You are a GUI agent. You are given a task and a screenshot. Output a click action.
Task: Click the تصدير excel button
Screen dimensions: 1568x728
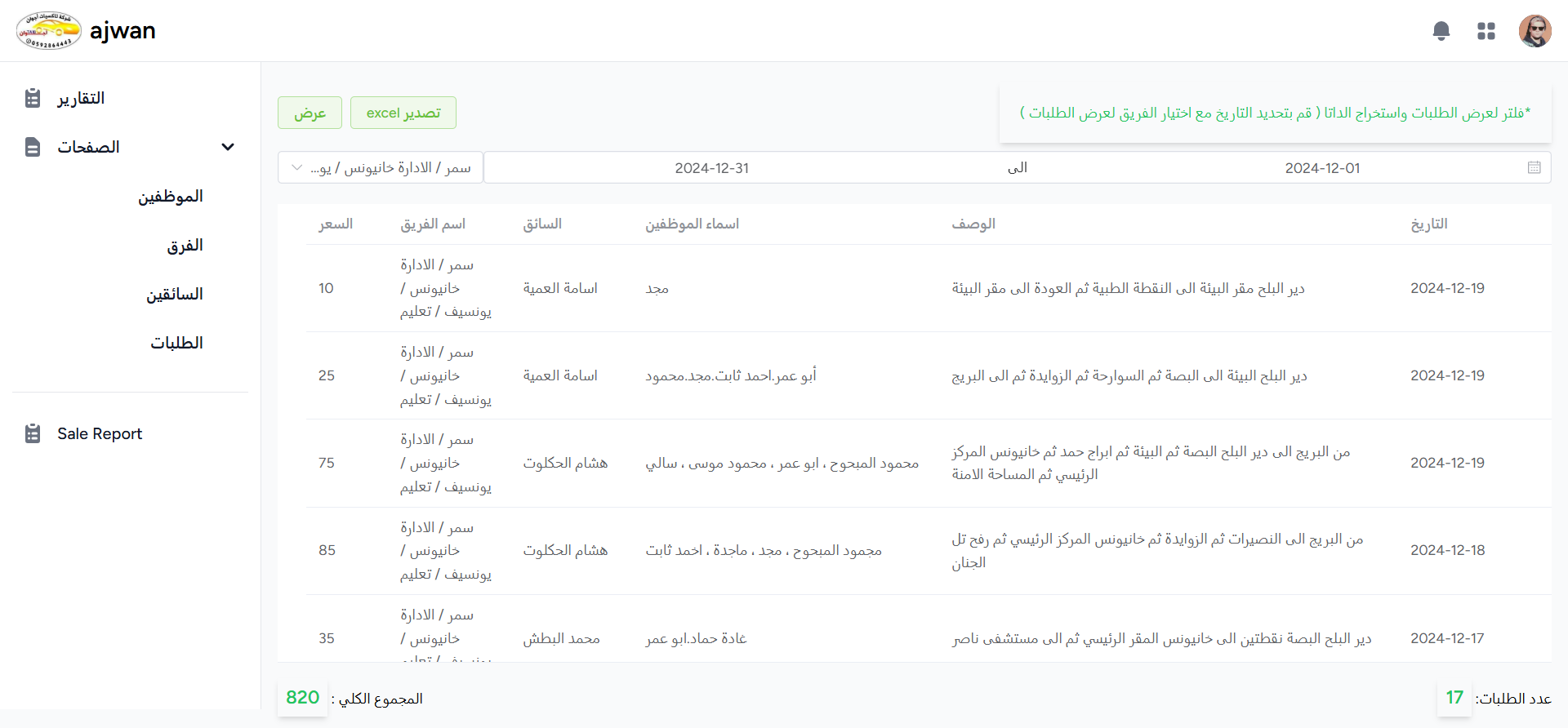click(403, 113)
